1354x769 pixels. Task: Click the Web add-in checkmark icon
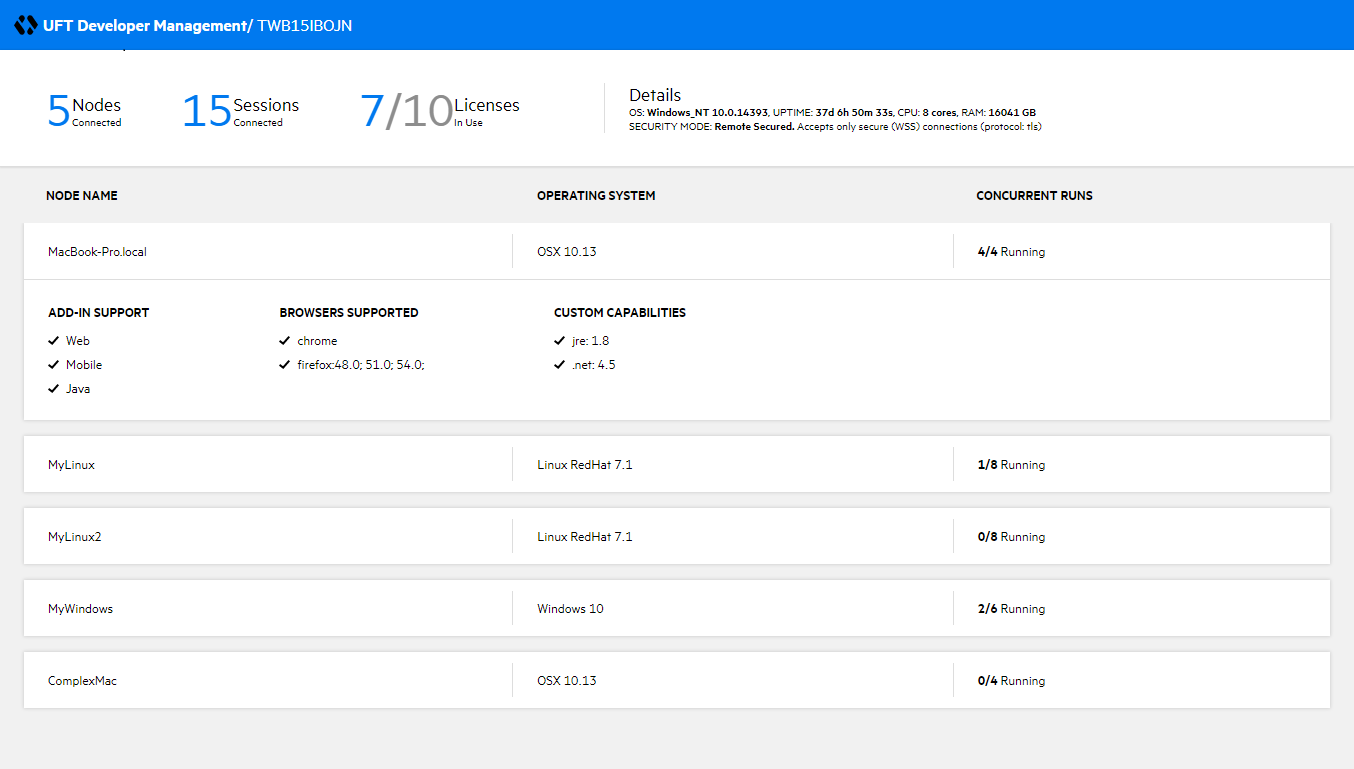click(x=54, y=341)
